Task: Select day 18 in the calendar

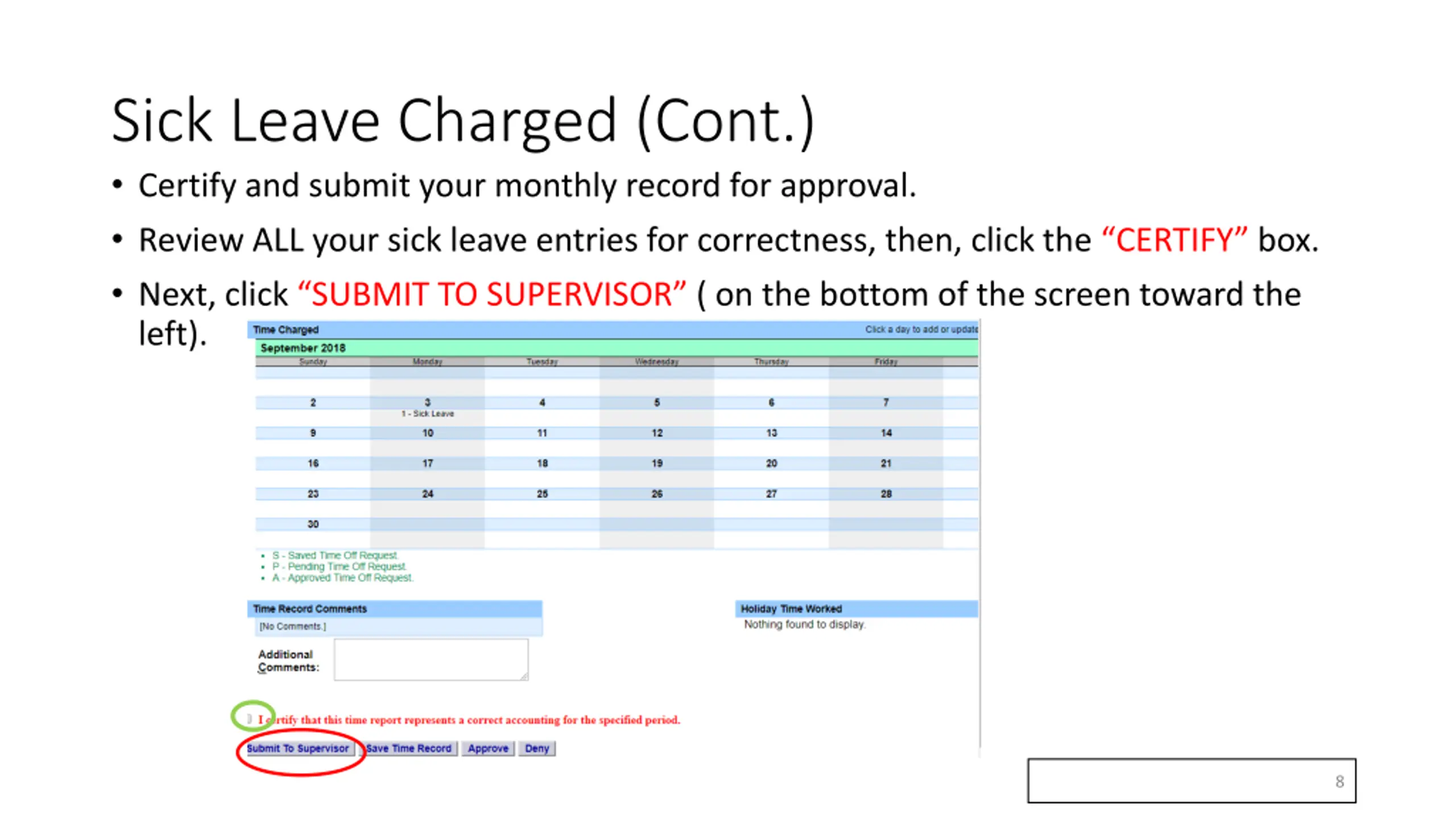Action: (x=542, y=464)
